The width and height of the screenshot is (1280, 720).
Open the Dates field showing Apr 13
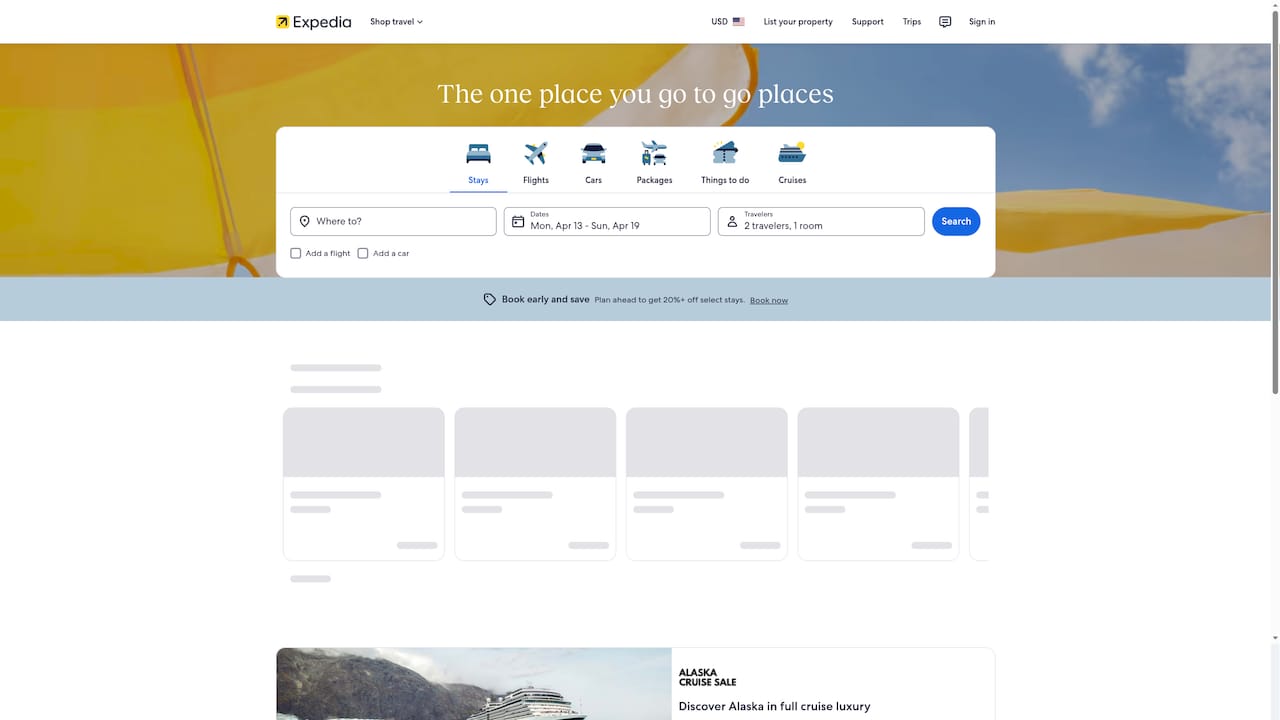606,221
